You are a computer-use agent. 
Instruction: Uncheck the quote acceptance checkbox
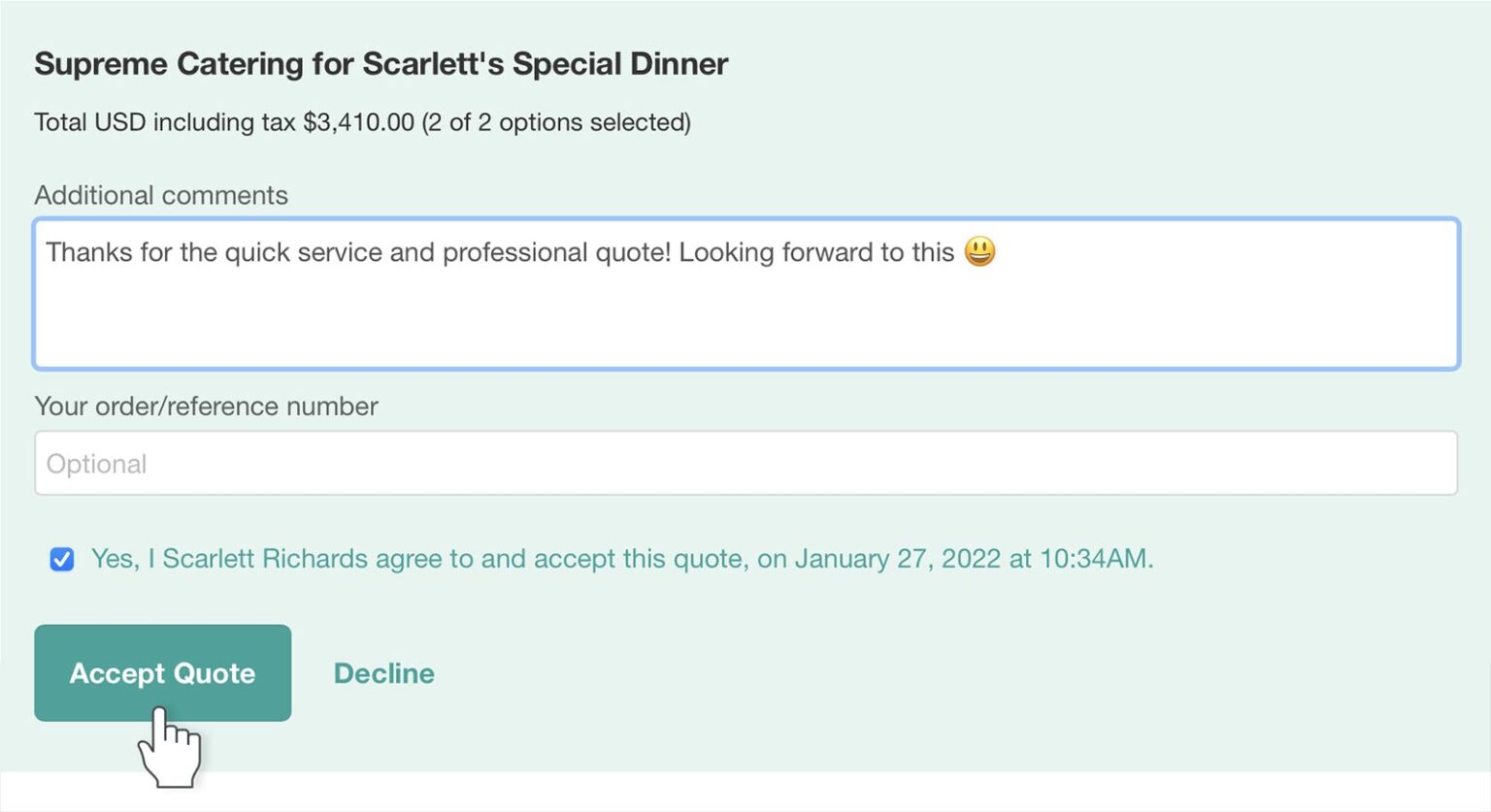tap(61, 560)
